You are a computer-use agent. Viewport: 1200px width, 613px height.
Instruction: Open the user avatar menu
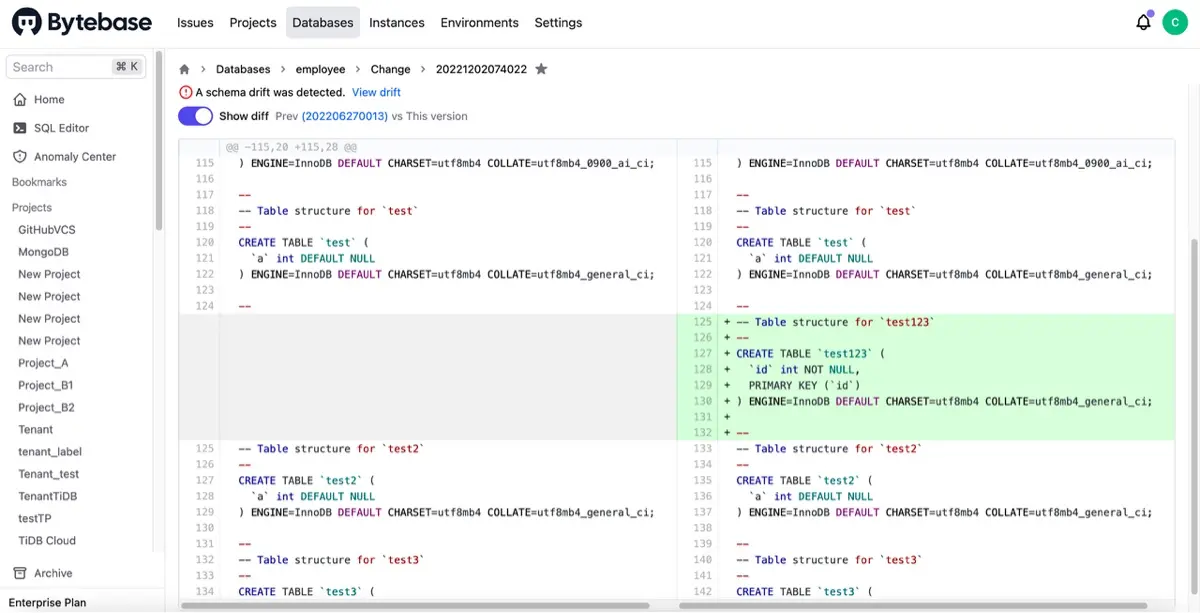coord(1175,21)
